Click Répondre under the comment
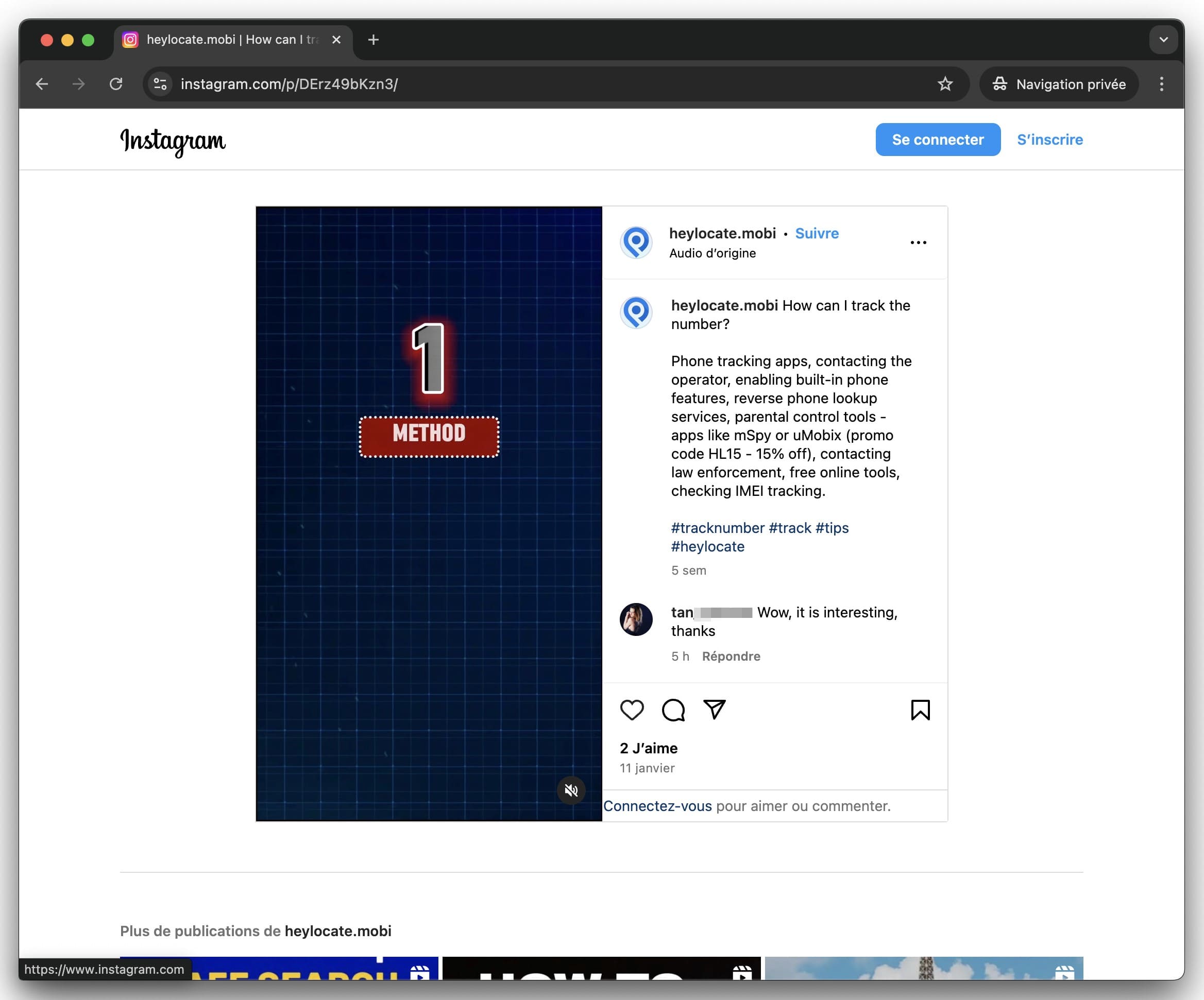The image size is (1204, 1000). [731, 656]
